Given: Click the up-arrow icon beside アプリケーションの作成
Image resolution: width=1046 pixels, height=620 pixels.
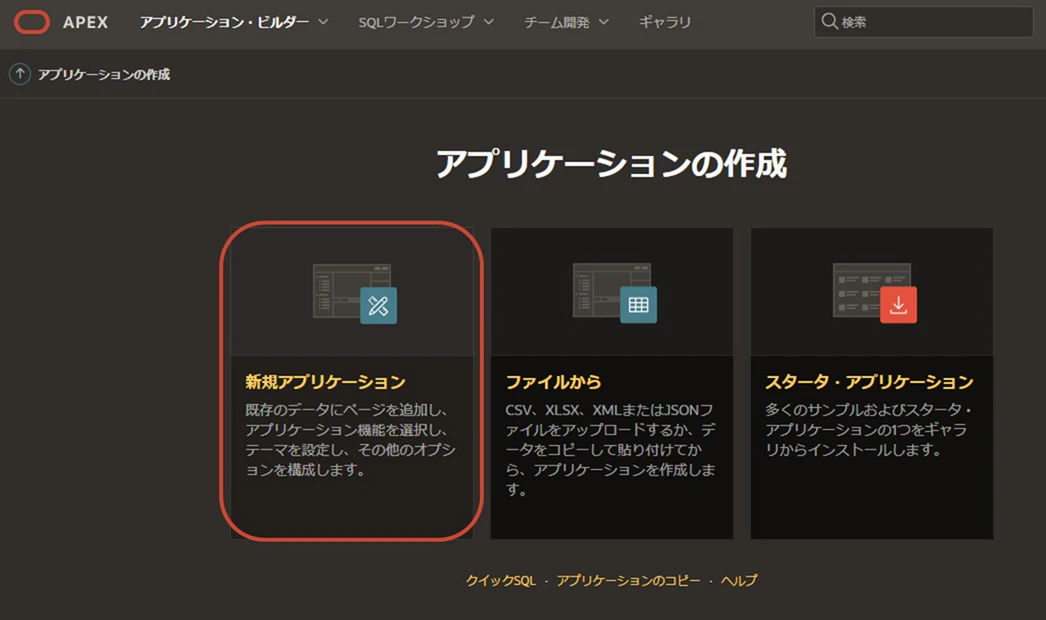Looking at the screenshot, I should (x=20, y=74).
